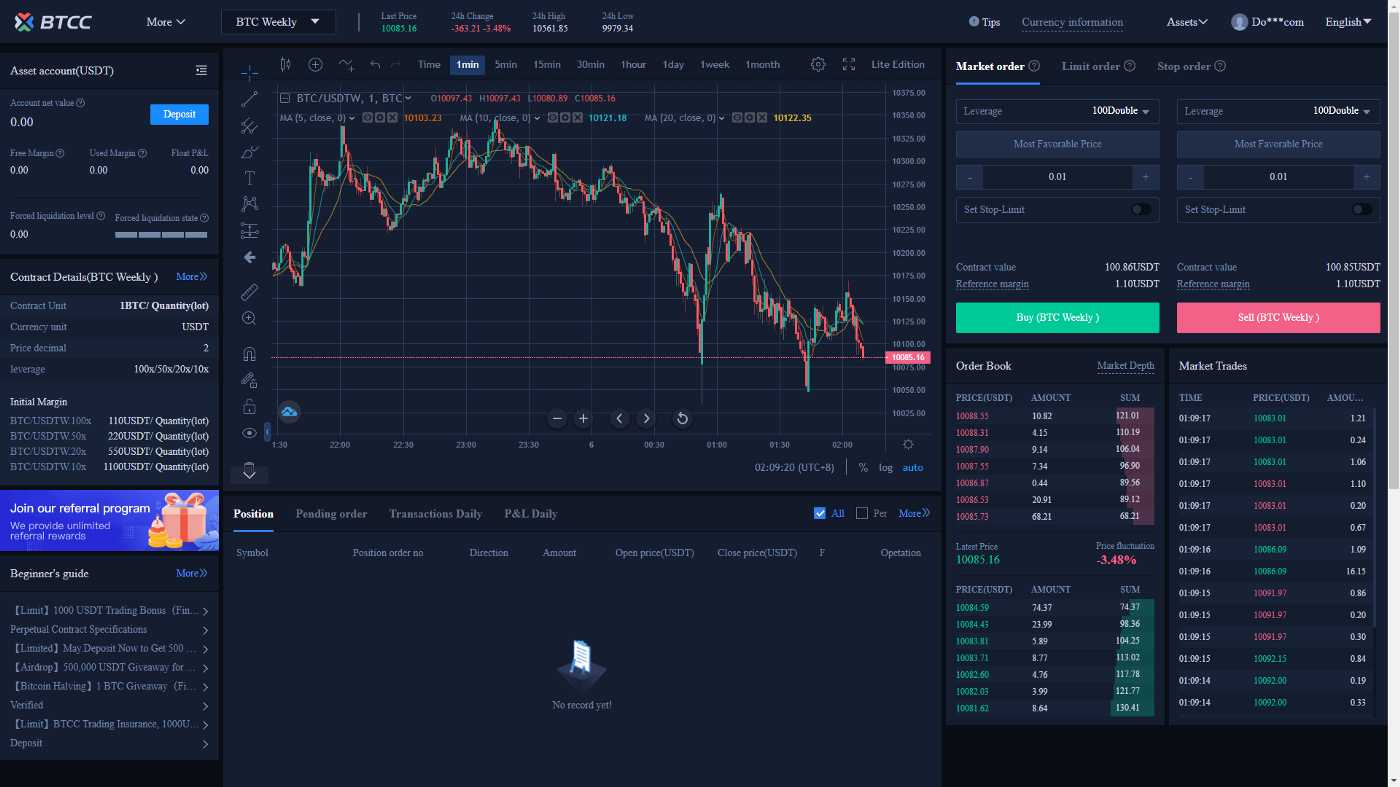
Task: Click the candlestick chart style icon
Action: [286, 64]
